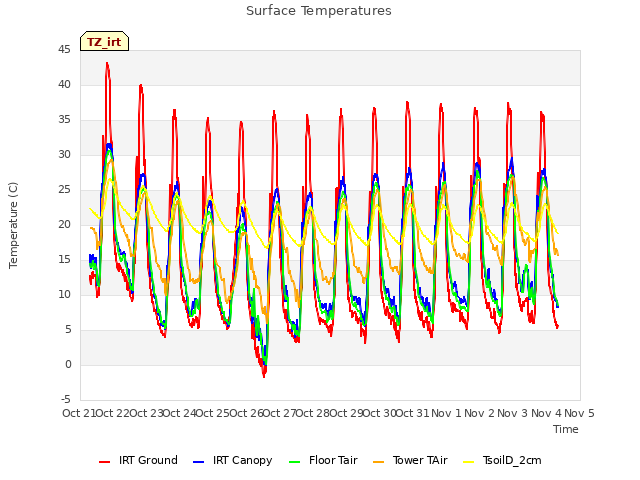Image resolution: width=640 pixels, height=480 pixels.
Task: Click the Oct 22 red peak near 43 degrees
Action: (107, 64)
